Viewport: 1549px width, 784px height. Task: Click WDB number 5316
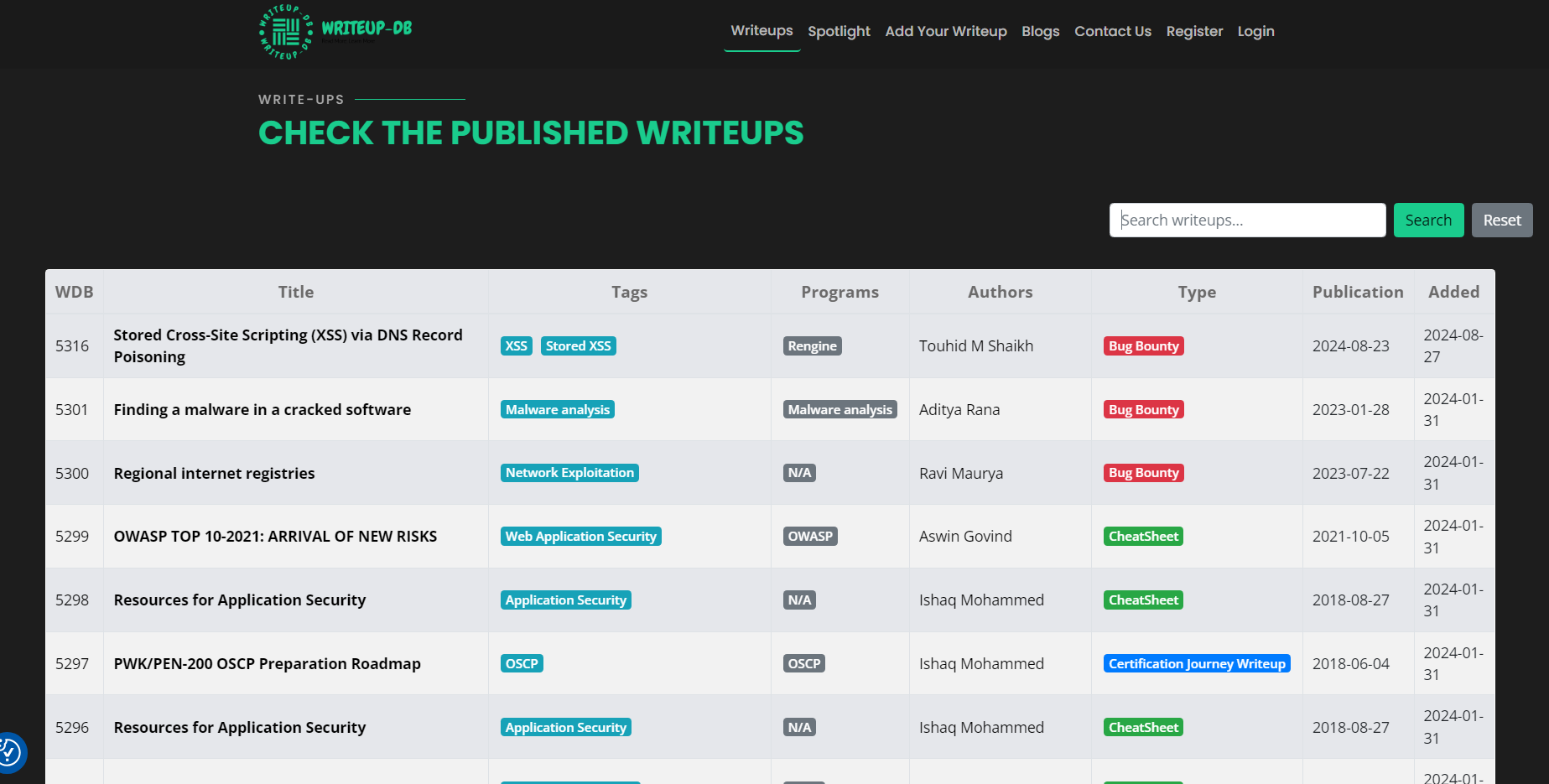[72, 345]
